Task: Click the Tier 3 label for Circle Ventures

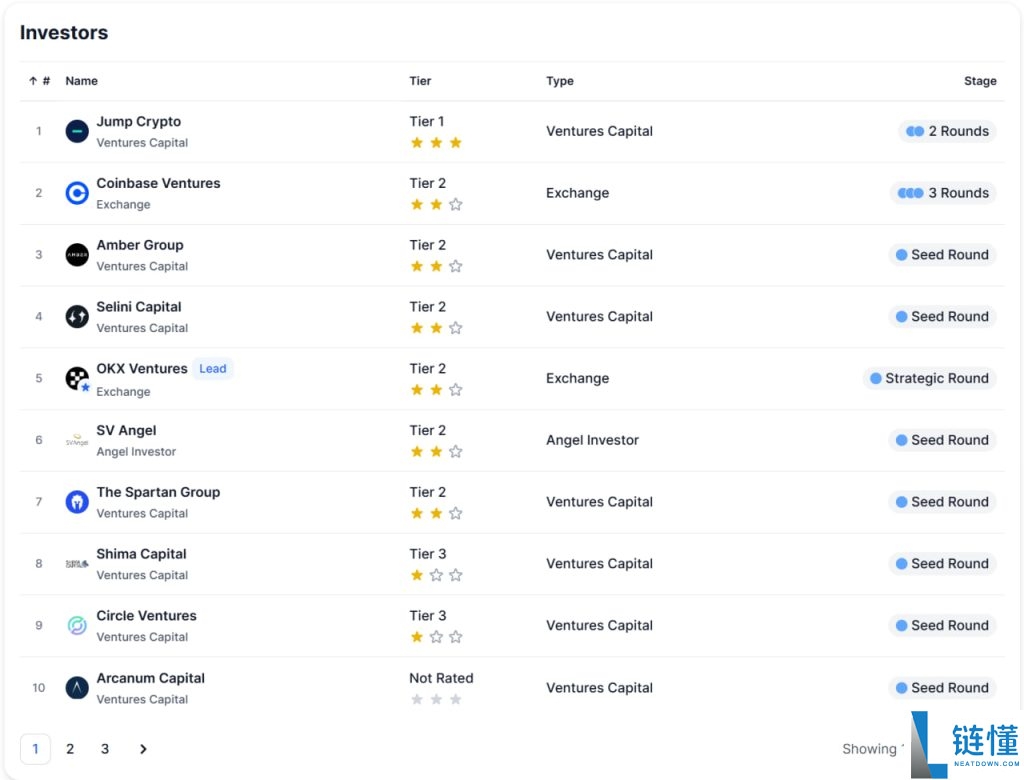Action: click(428, 615)
